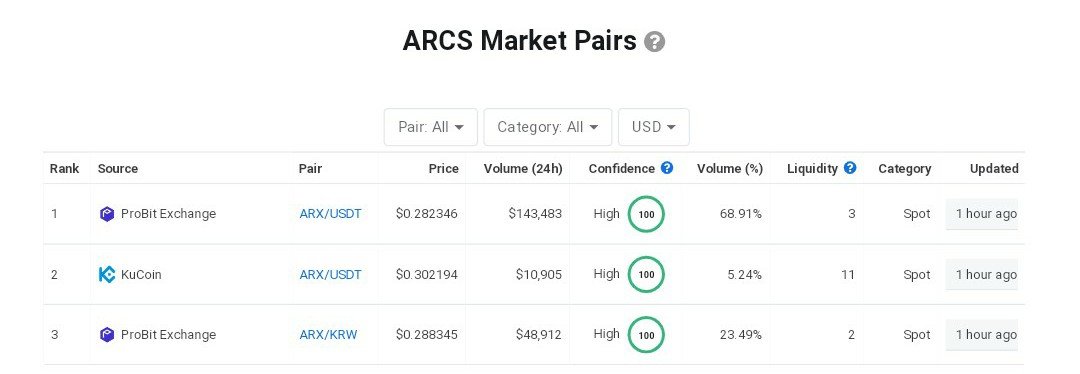Open the ProBit ARX/USDT pair link in row 1
This screenshot has height=374, width=1080.
331,214
